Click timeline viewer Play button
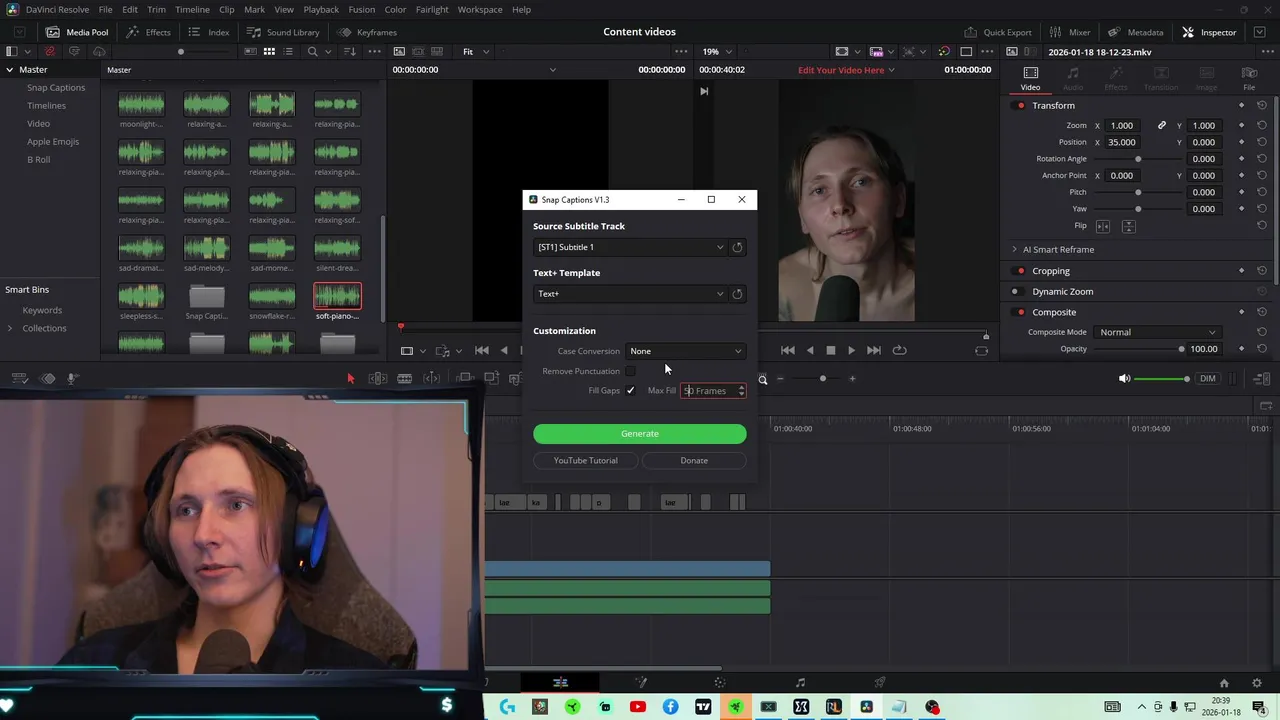This screenshot has height=720, width=1280. click(851, 350)
